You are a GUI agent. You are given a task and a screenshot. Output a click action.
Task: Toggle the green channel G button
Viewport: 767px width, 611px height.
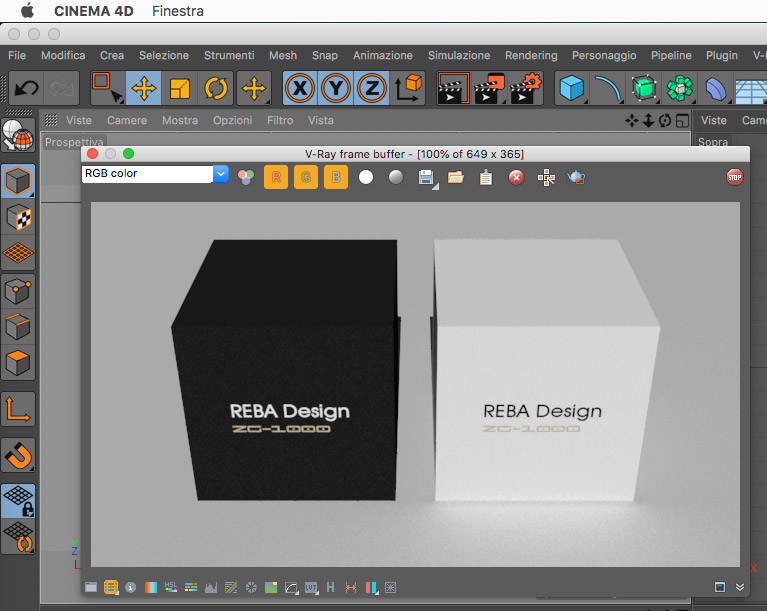306,177
